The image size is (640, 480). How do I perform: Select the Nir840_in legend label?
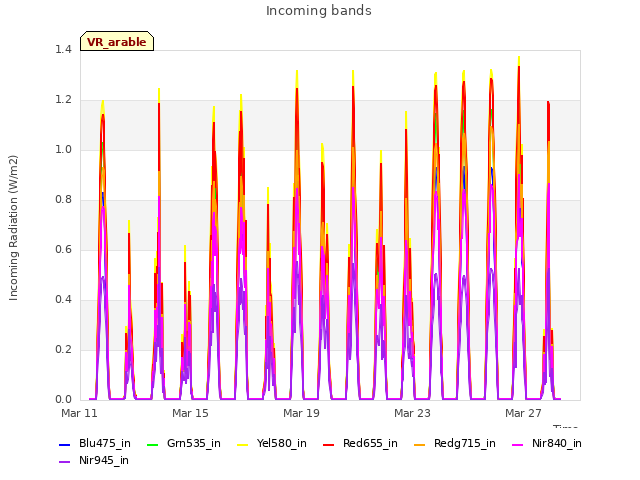pyautogui.click(x=557, y=444)
